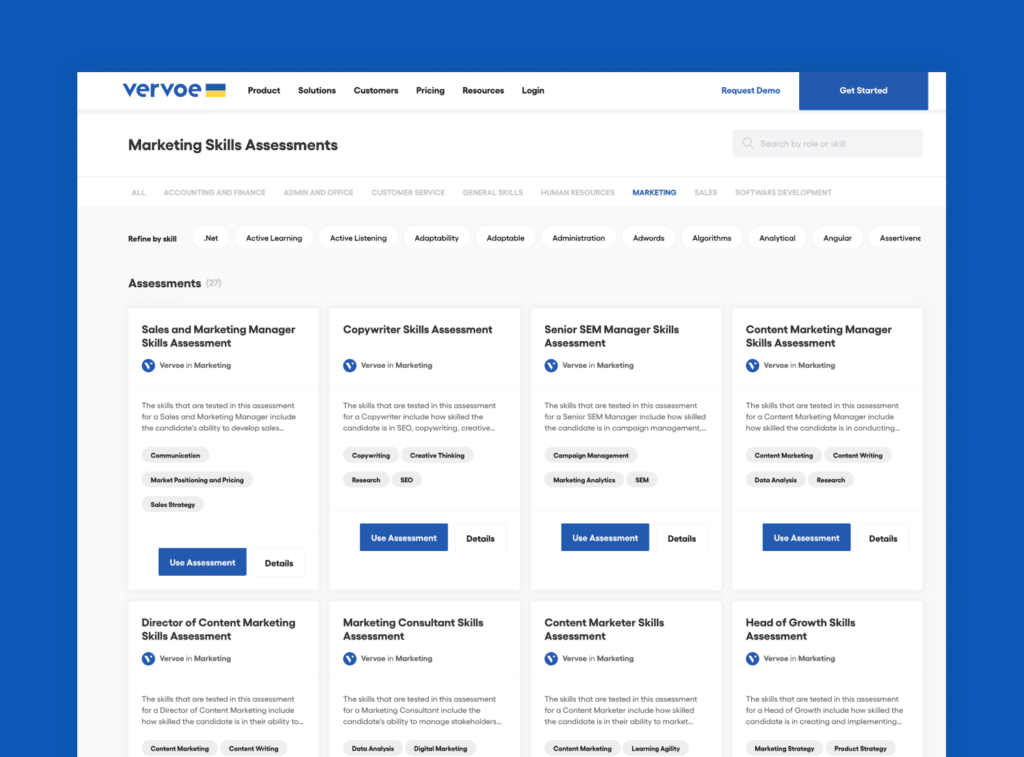This screenshot has height=757, width=1024.
Task: Click Vervoe avatar on Senior SEM Manager card
Action: tap(551, 365)
